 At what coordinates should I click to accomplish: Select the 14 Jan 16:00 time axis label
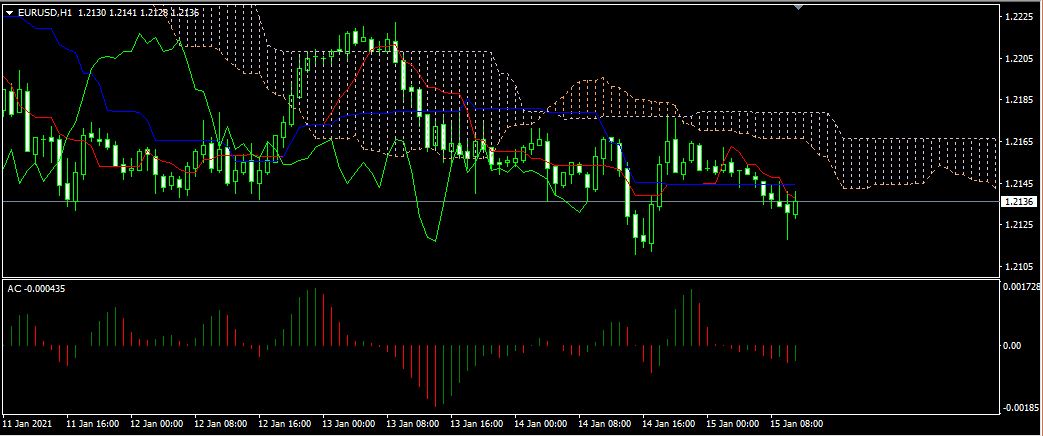671,424
